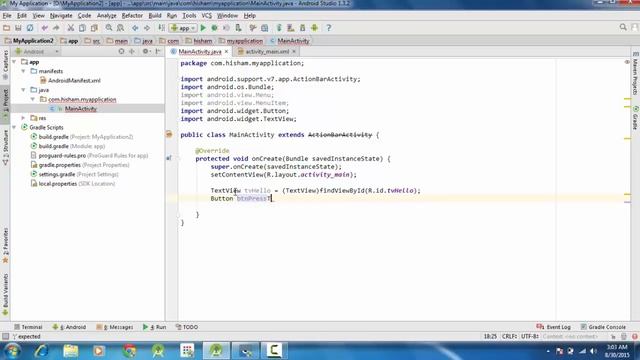Collapse the app module tree node
The image size is (640, 360).
click(x=15, y=62)
